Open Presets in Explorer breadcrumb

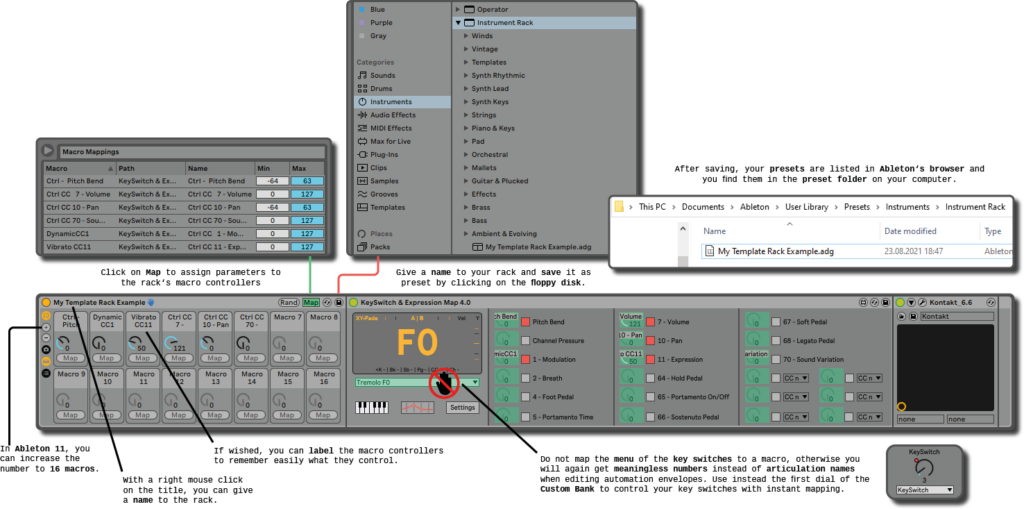click(857, 206)
